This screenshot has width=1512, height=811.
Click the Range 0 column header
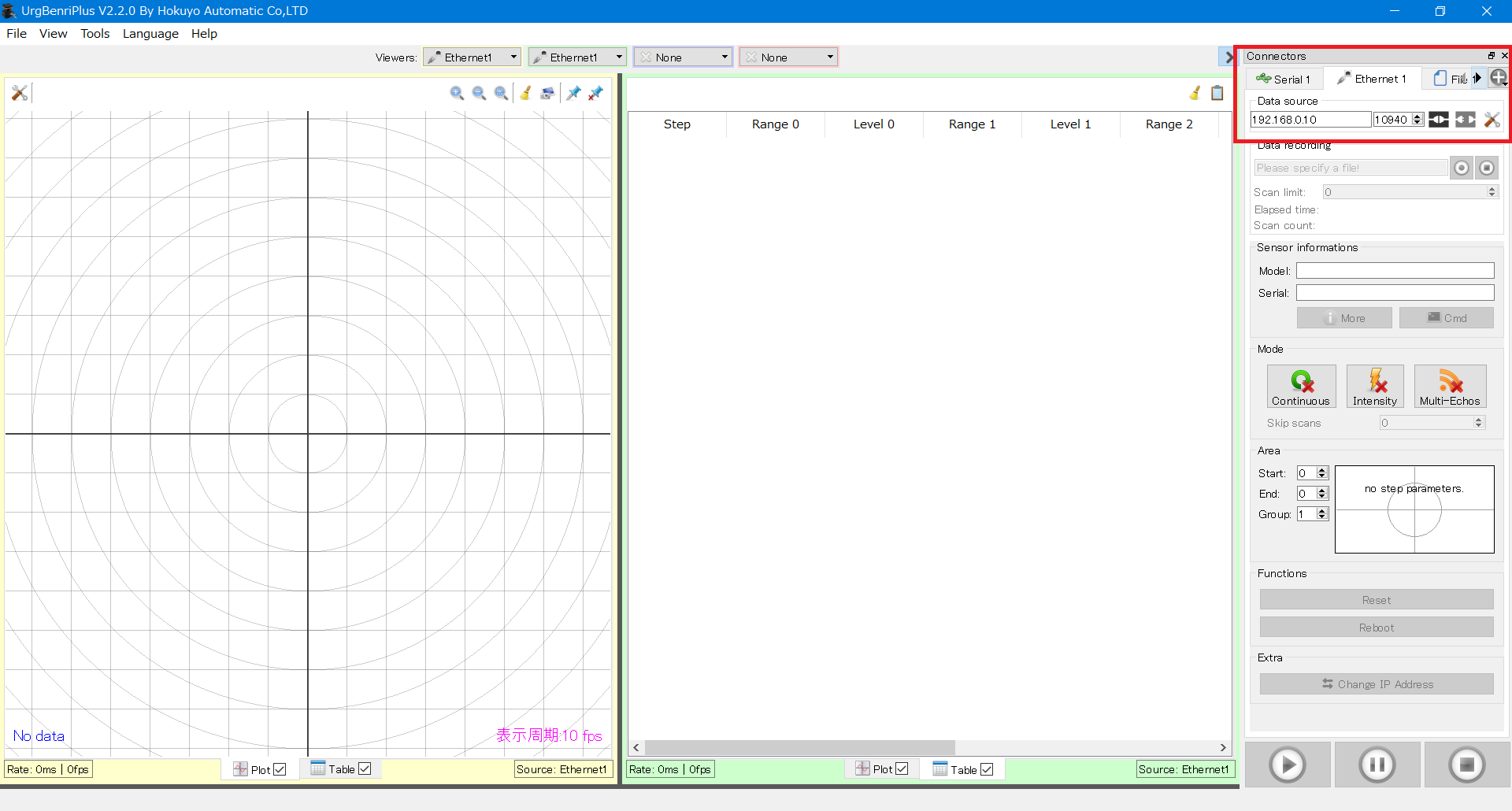[x=776, y=124]
